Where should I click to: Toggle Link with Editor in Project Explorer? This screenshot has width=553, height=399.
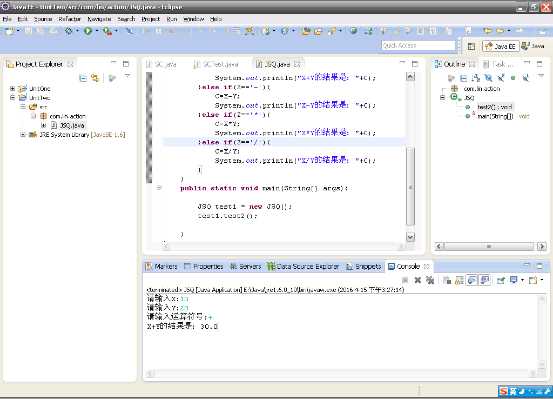[x=95, y=78]
